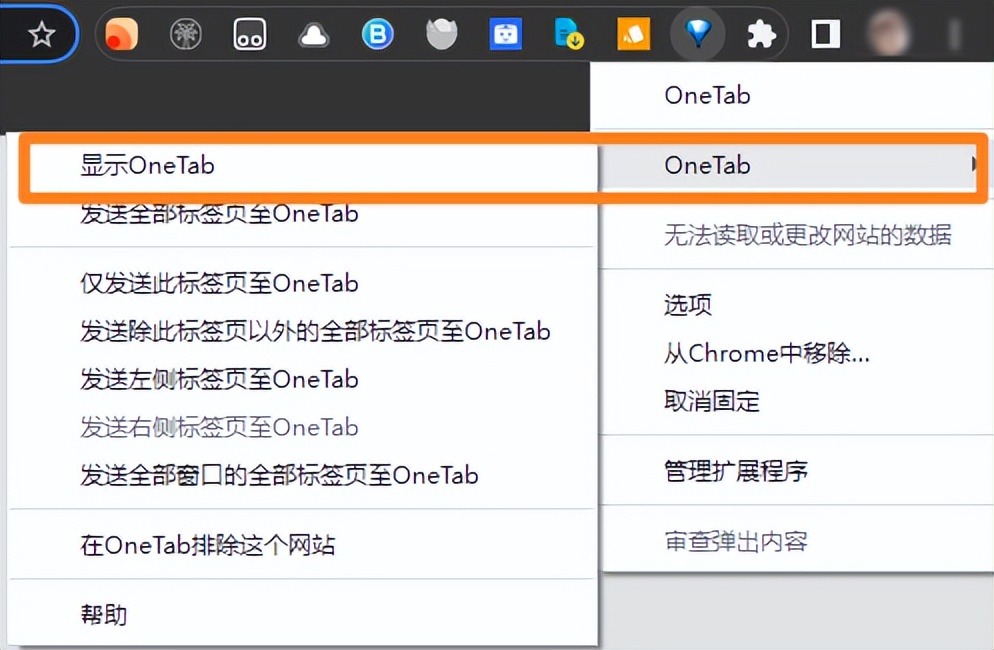Select 发送除此标签页以外的全部标签页至OneTab
This screenshot has height=650, width=994.
[303, 332]
